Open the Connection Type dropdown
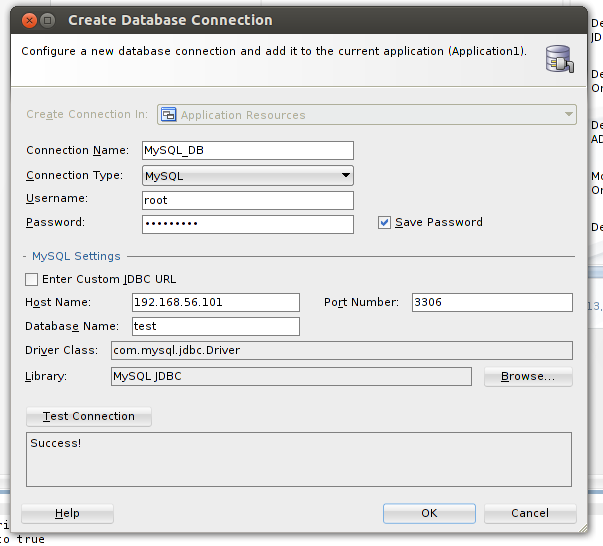 pos(248,176)
